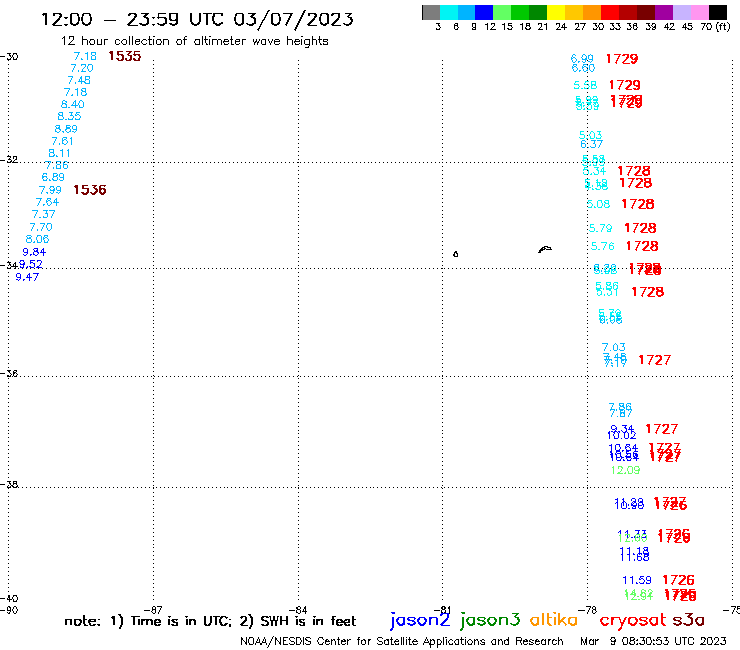
Task: Click the wave height value "5.08"
Action: [598, 204]
